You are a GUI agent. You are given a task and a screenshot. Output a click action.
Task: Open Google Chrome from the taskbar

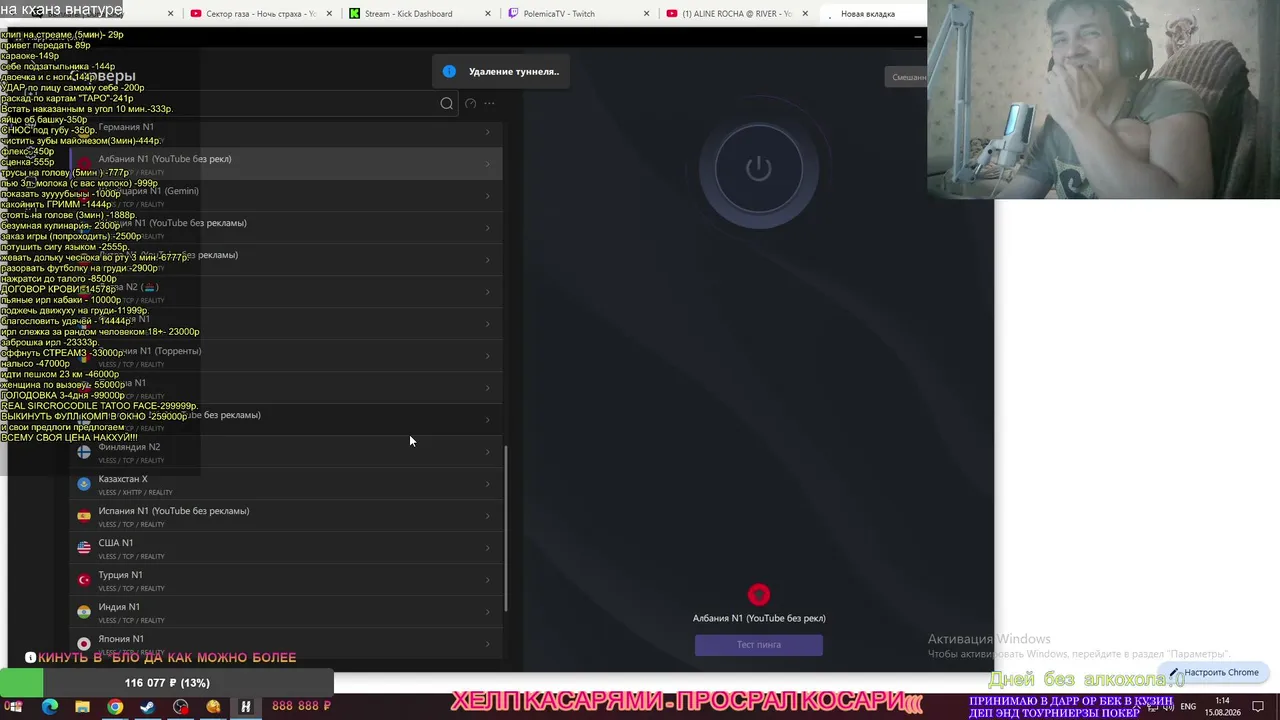point(115,707)
